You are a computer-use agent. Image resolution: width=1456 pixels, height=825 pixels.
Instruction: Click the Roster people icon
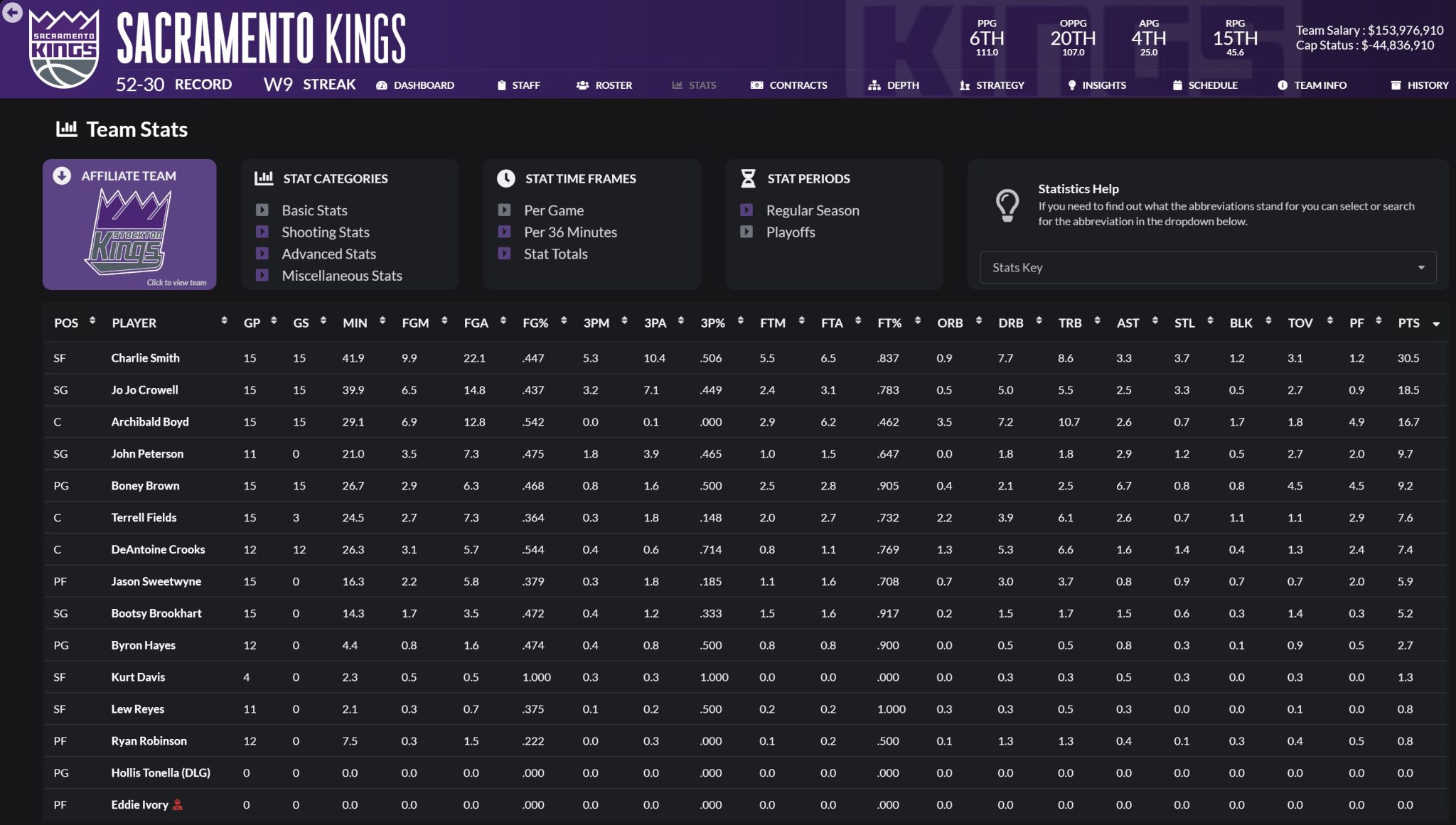tap(582, 85)
